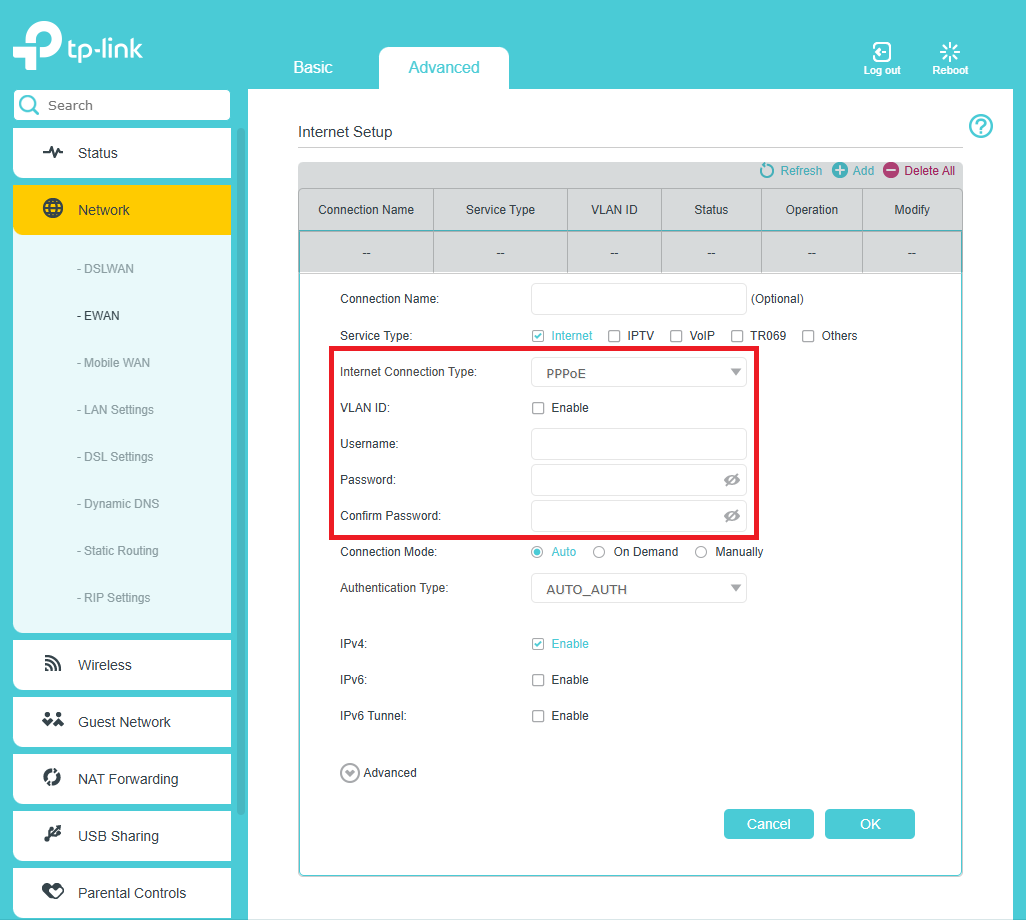1026x920 pixels.
Task: Expand the Advanced settings section
Action: [350, 773]
